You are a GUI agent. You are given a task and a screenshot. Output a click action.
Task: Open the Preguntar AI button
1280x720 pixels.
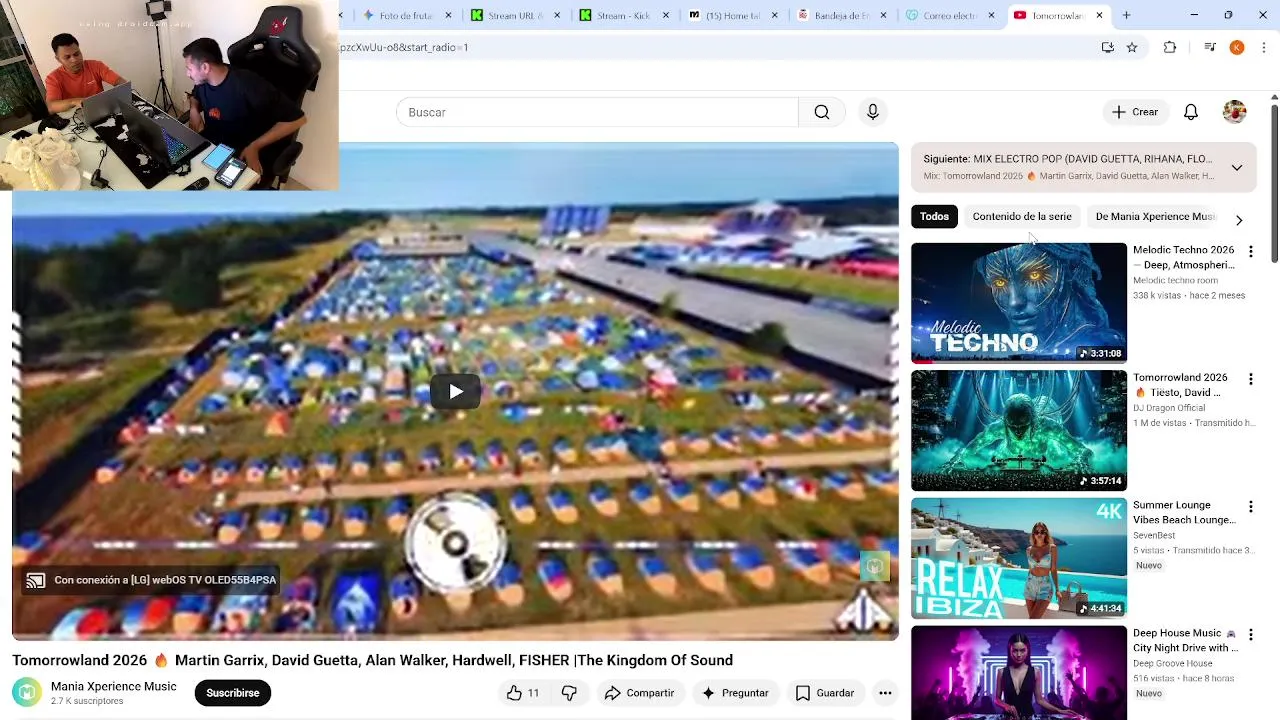(x=735, y=693)
